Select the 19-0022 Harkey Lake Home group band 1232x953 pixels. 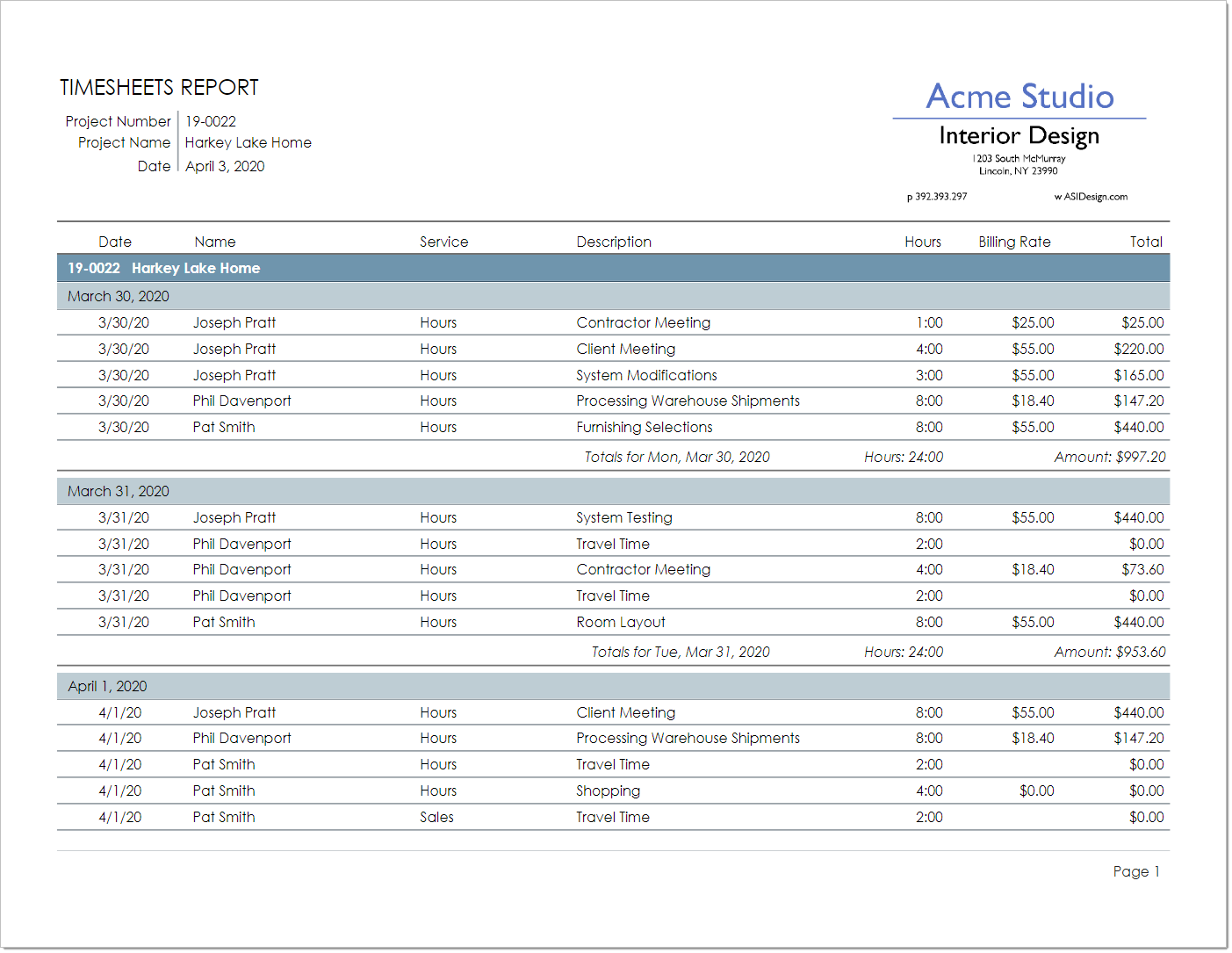click(x=613, y=269)
